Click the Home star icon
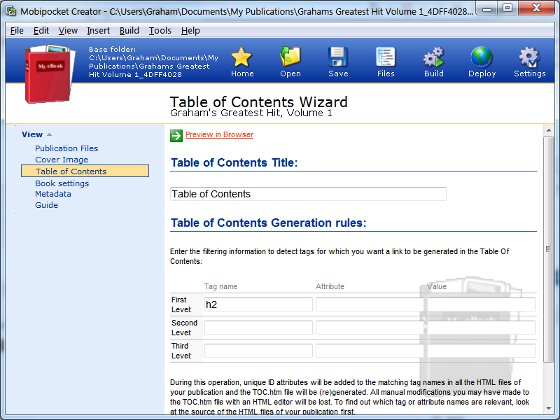 pyautogui.click(x=242, y=57)
